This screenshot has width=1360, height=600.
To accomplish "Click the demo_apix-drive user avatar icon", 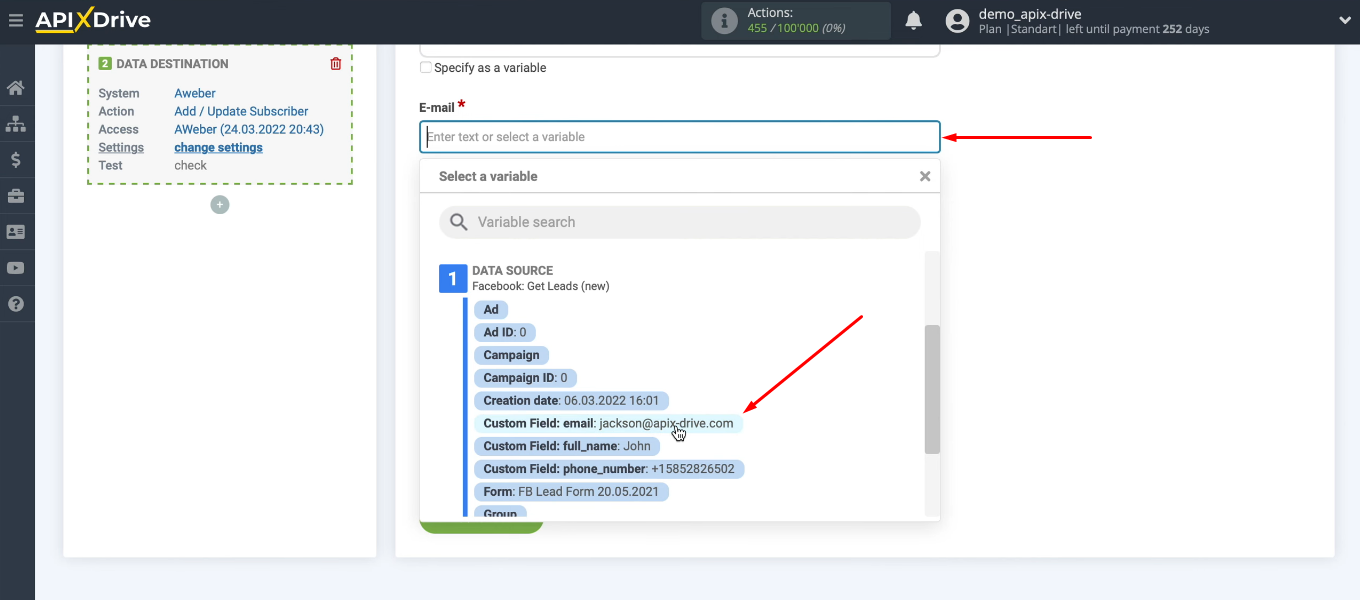I will (x=957, y=20).
